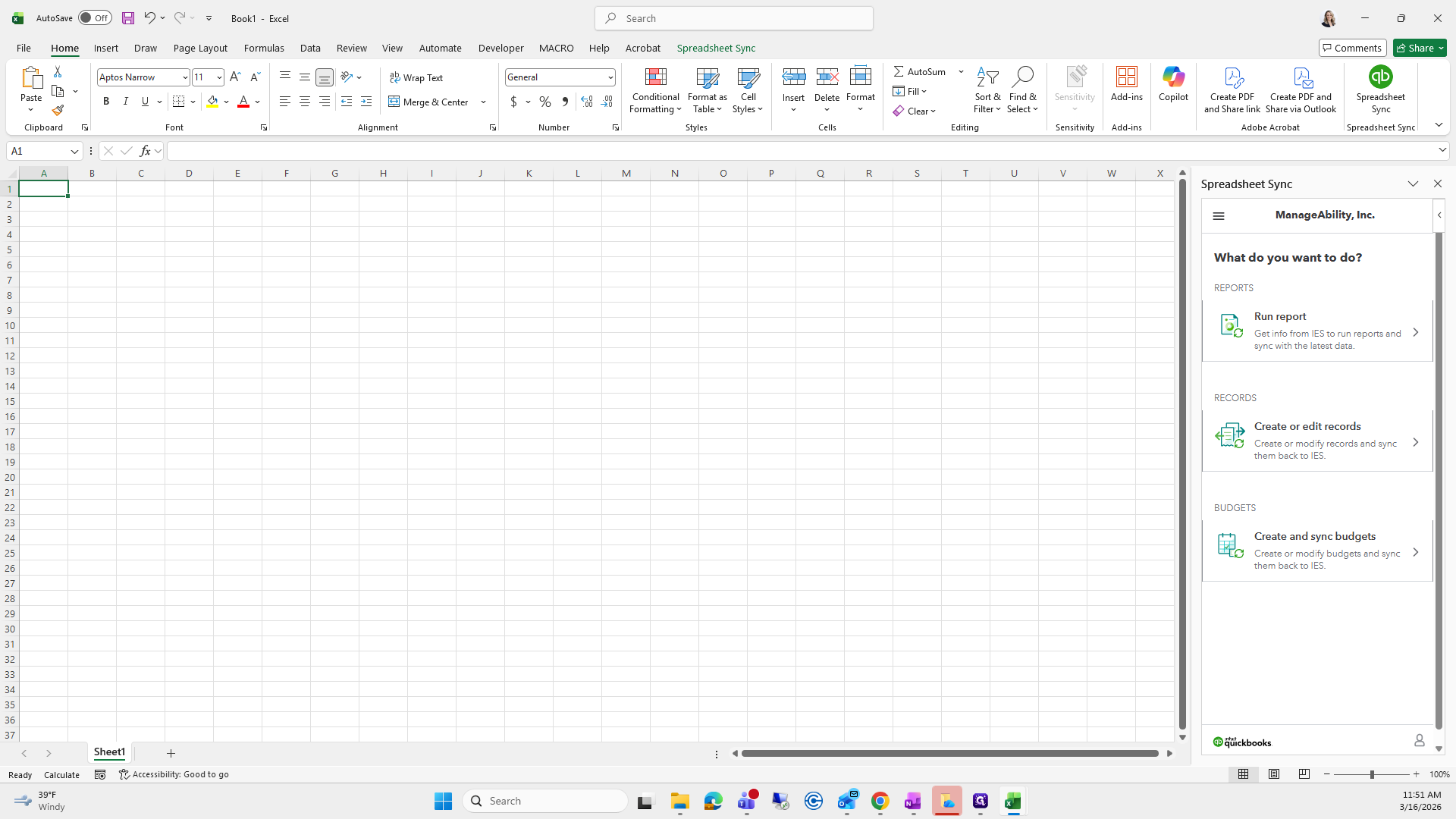Toggle the AutoSave switch
This screenshot has width=1456, height=819.
pos(95,18)
